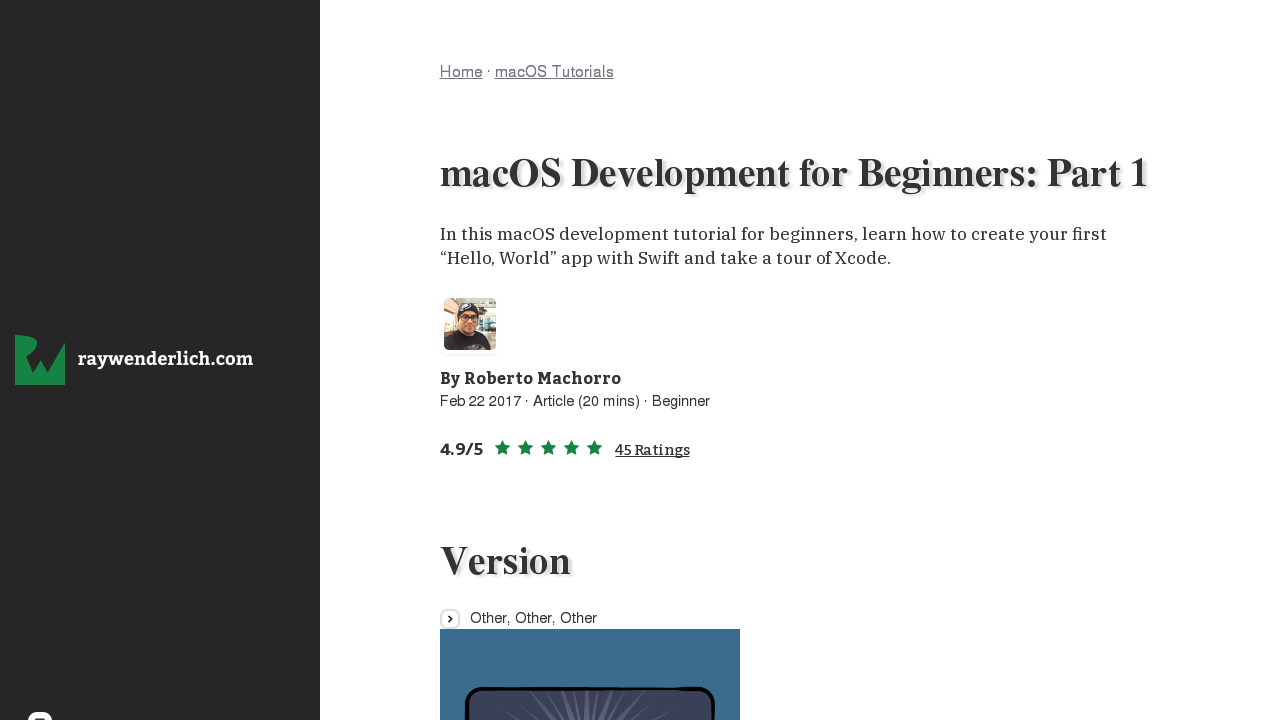Viewport: 1280px width, 720px height.
Task: Click the Version section heading
Action: 506,561
